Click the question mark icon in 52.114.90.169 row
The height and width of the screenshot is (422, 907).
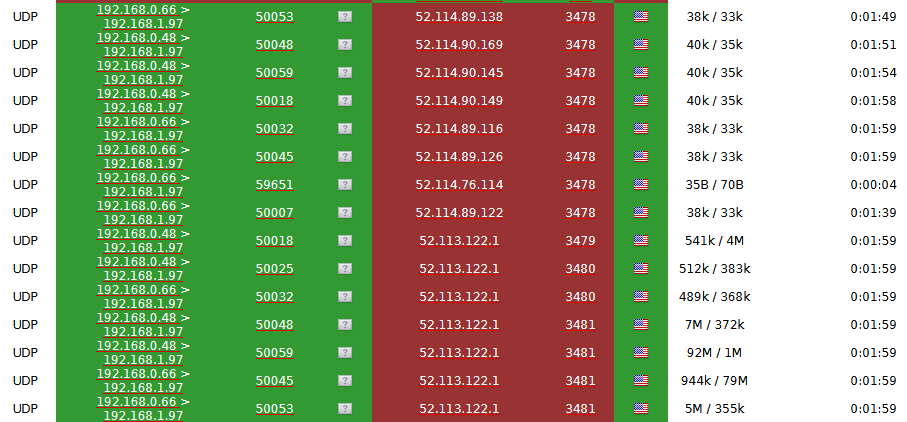(345, 45)
